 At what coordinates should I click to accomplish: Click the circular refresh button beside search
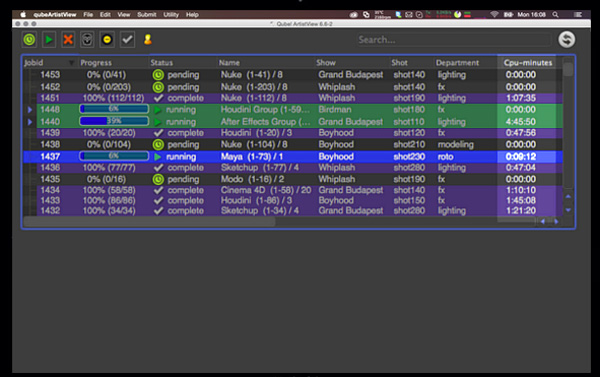tap(566, 39)
